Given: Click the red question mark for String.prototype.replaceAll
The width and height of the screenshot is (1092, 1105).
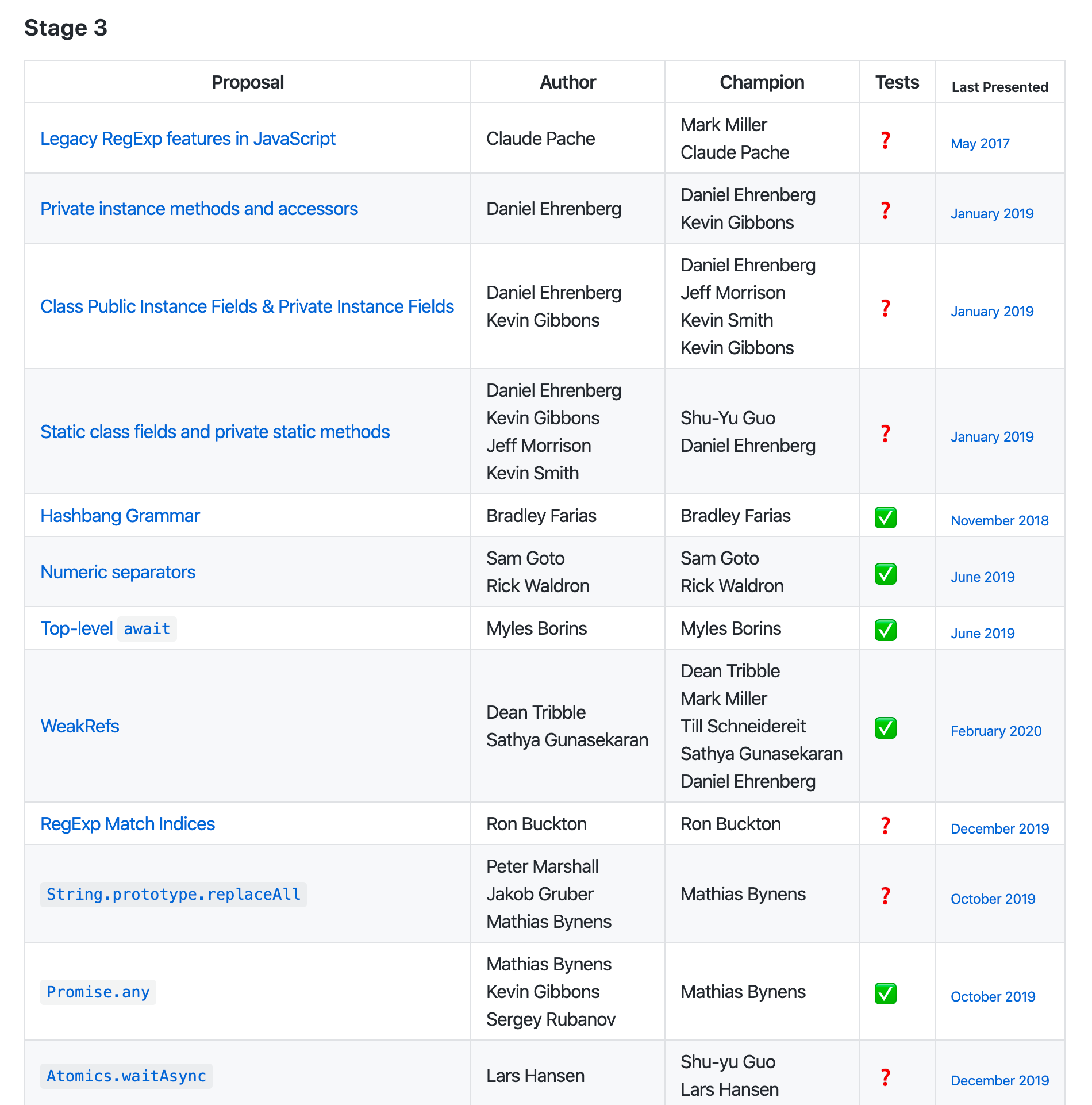Looking at the screenshot, I should 885,895.
